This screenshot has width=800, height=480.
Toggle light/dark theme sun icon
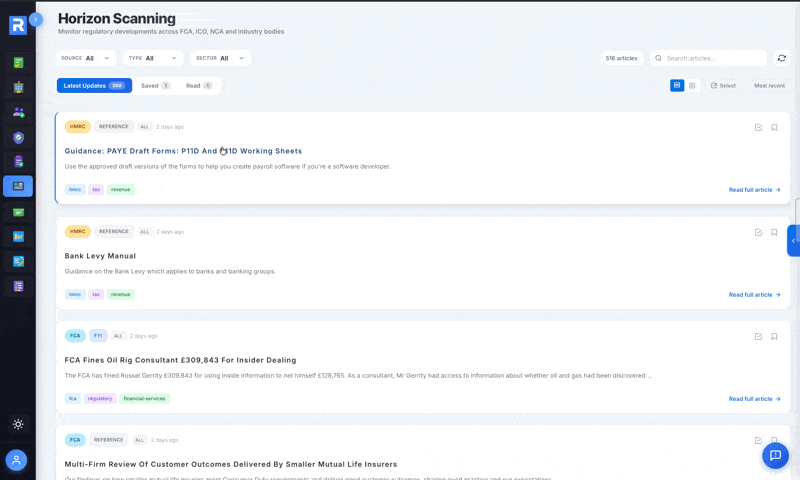click(x=18, y=424)
